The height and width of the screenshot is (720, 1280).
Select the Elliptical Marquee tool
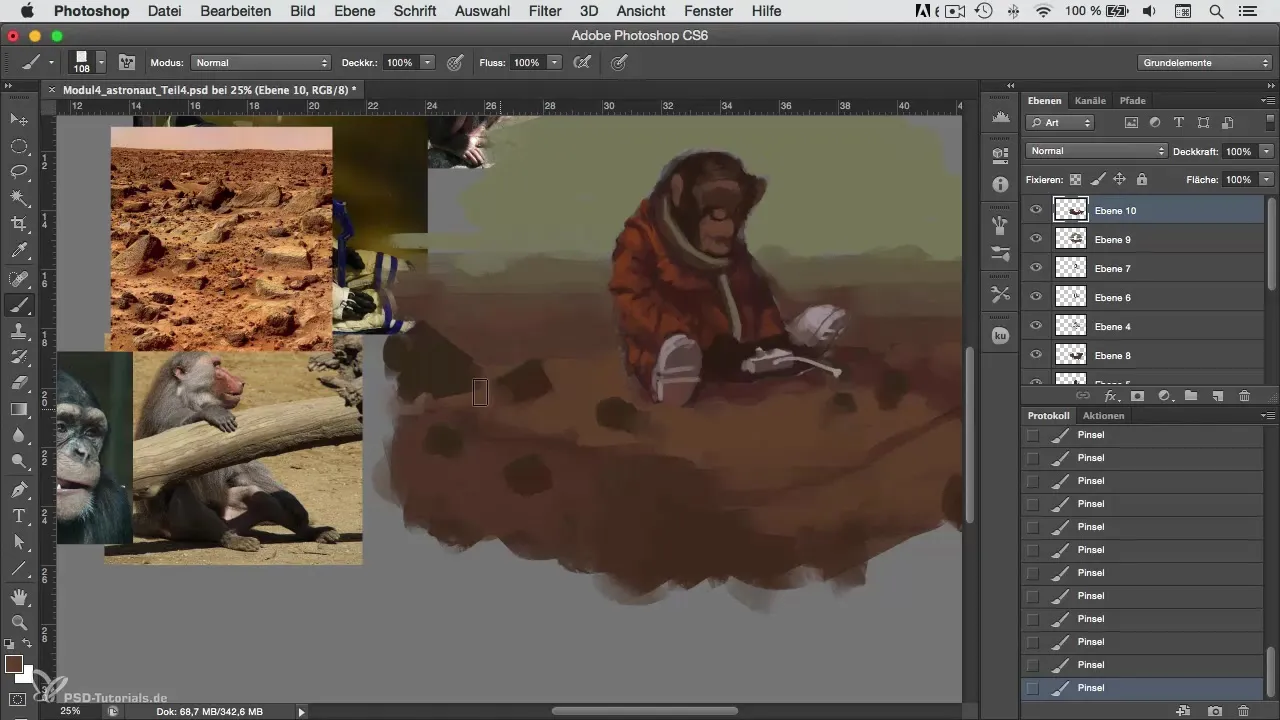pos(19,146)
